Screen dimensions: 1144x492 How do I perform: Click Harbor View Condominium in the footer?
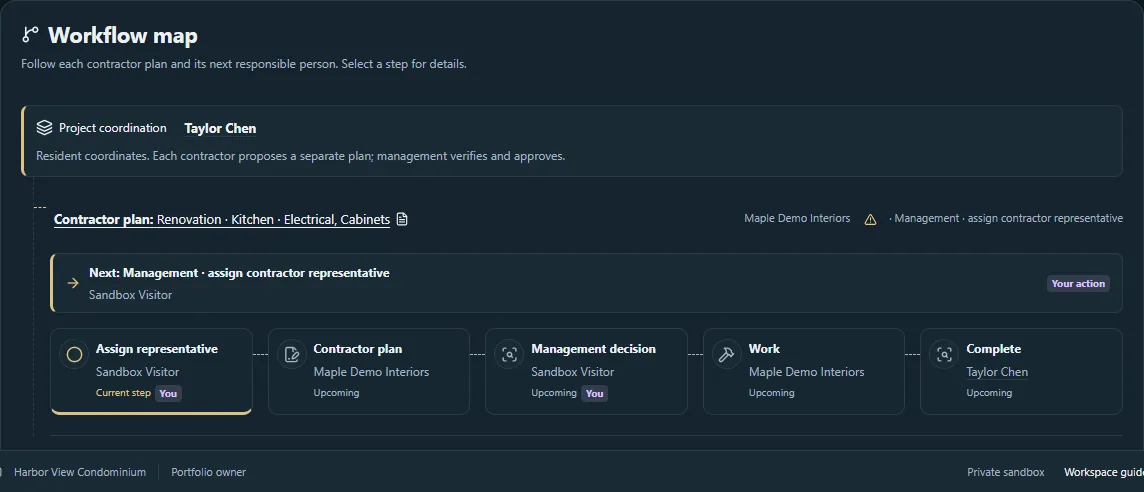click(80, 472)
